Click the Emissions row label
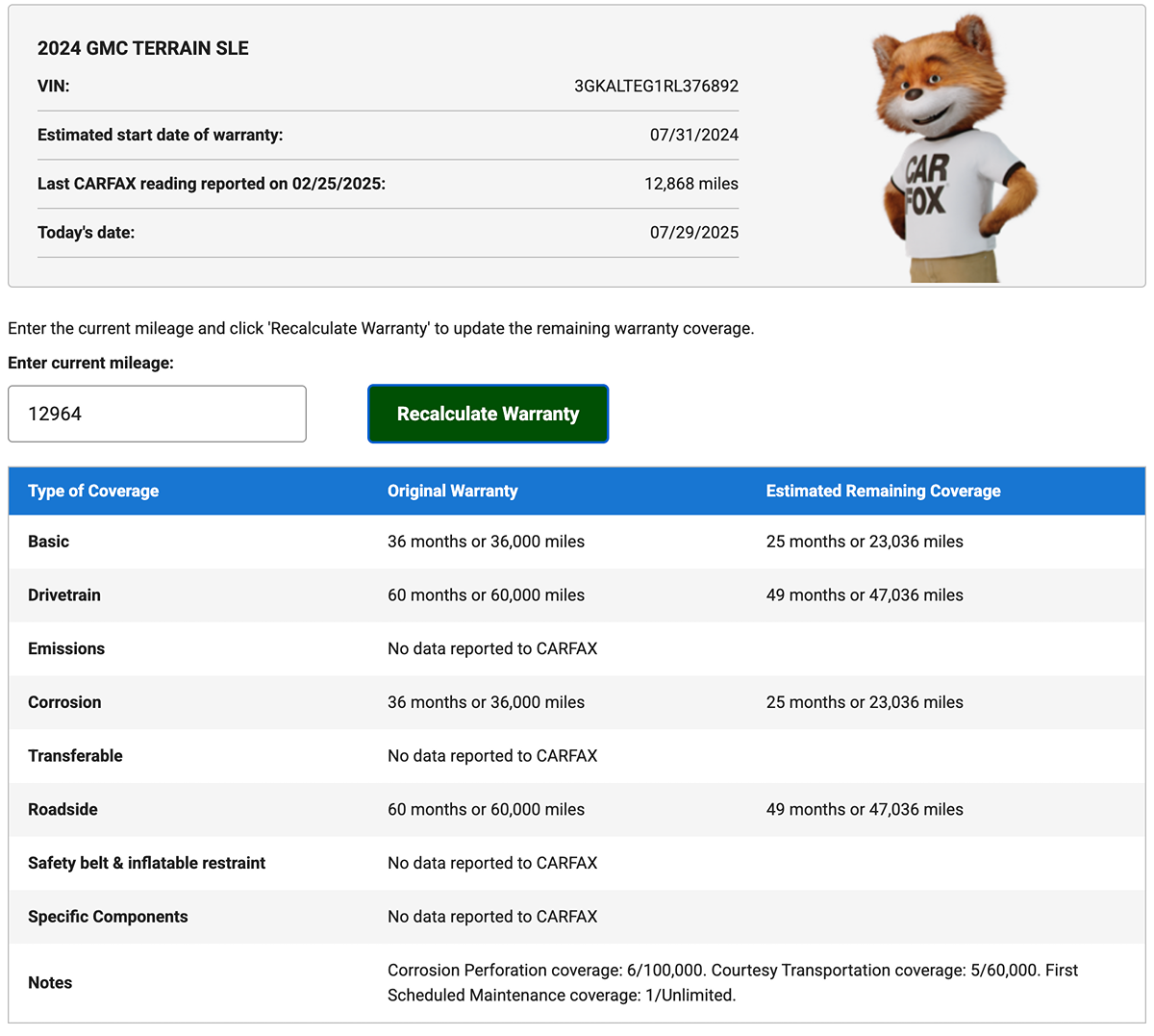1154x1036 pixels. (66, 648)
